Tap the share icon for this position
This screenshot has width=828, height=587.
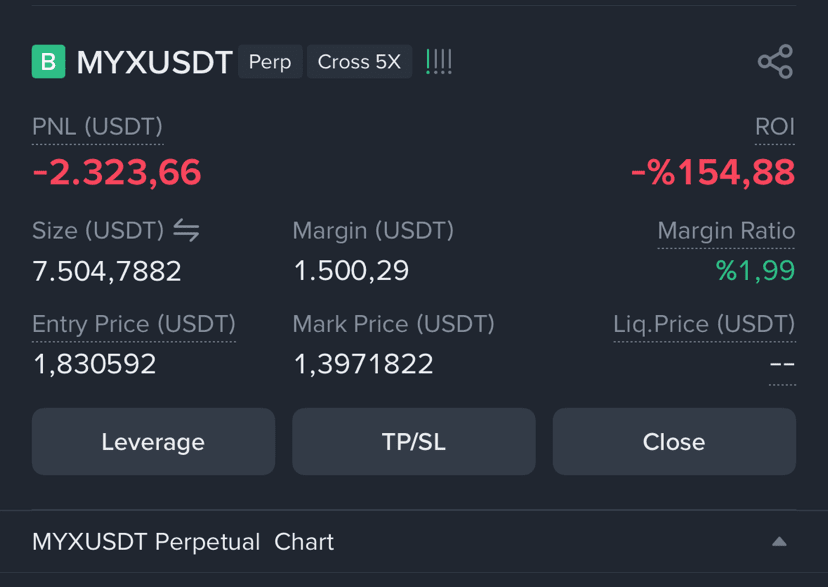775,62
